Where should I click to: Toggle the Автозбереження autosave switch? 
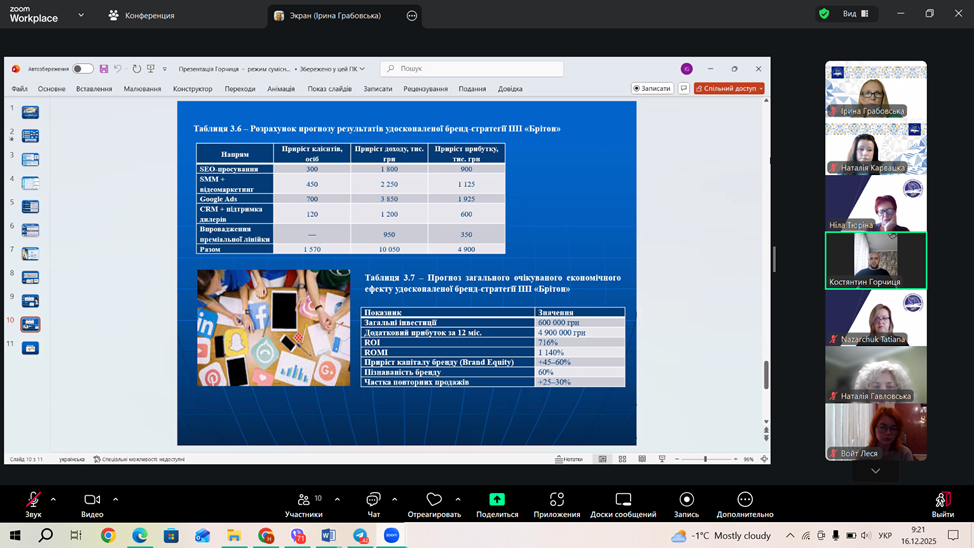coord(82,69)
